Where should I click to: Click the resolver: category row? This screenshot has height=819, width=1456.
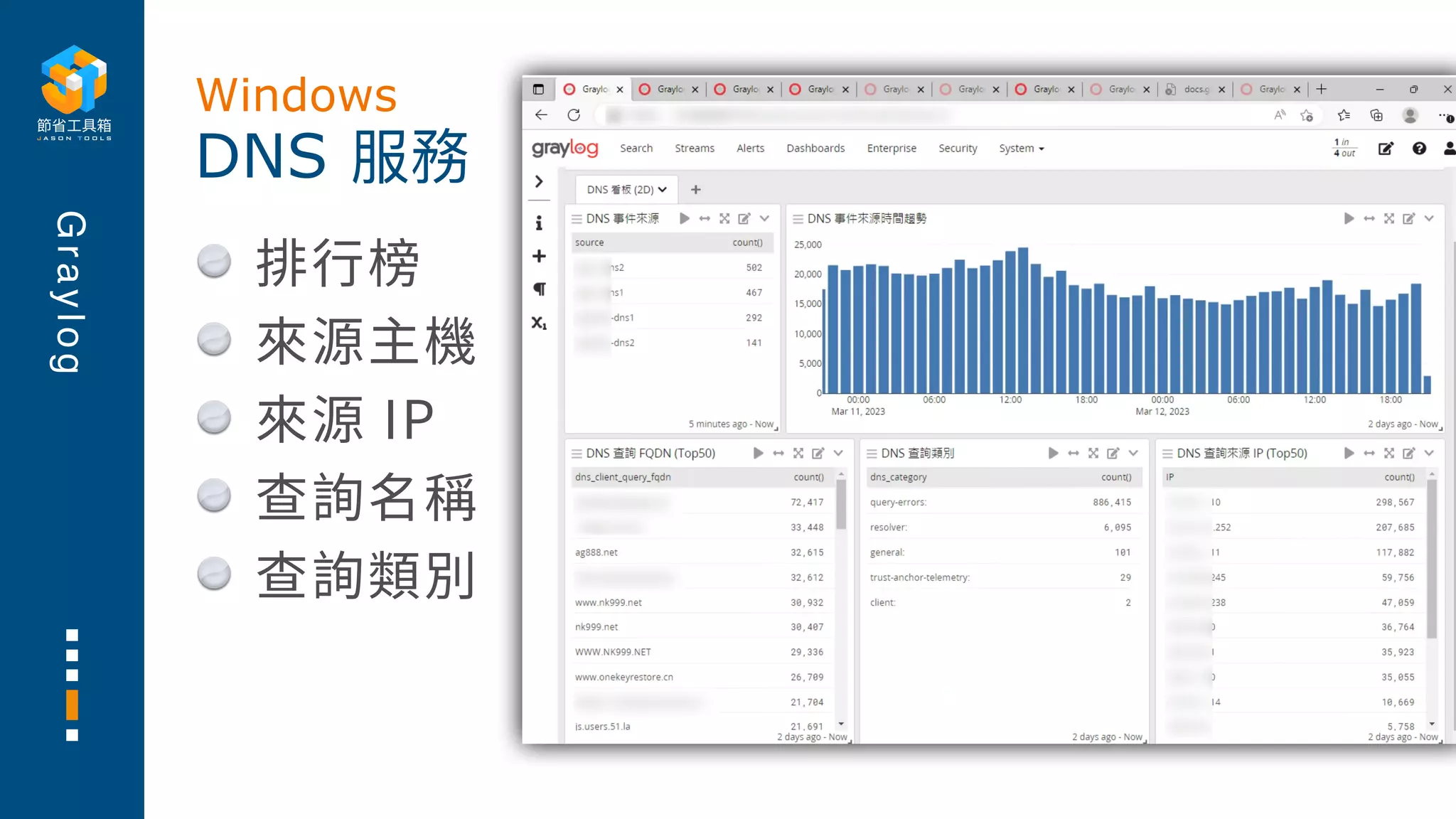pyautogui.click(x=1000, y=527)
